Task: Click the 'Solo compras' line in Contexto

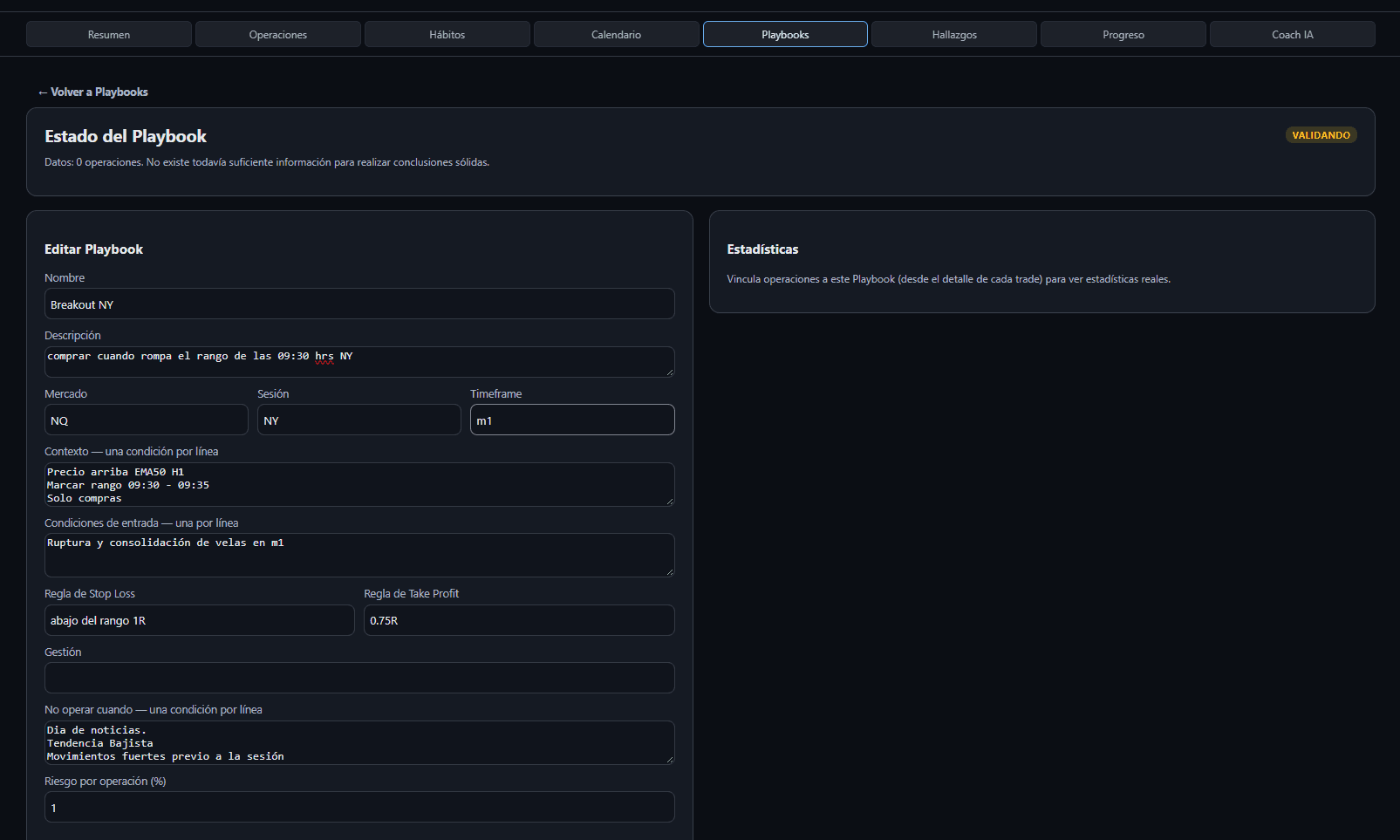Action: (85, 498)
